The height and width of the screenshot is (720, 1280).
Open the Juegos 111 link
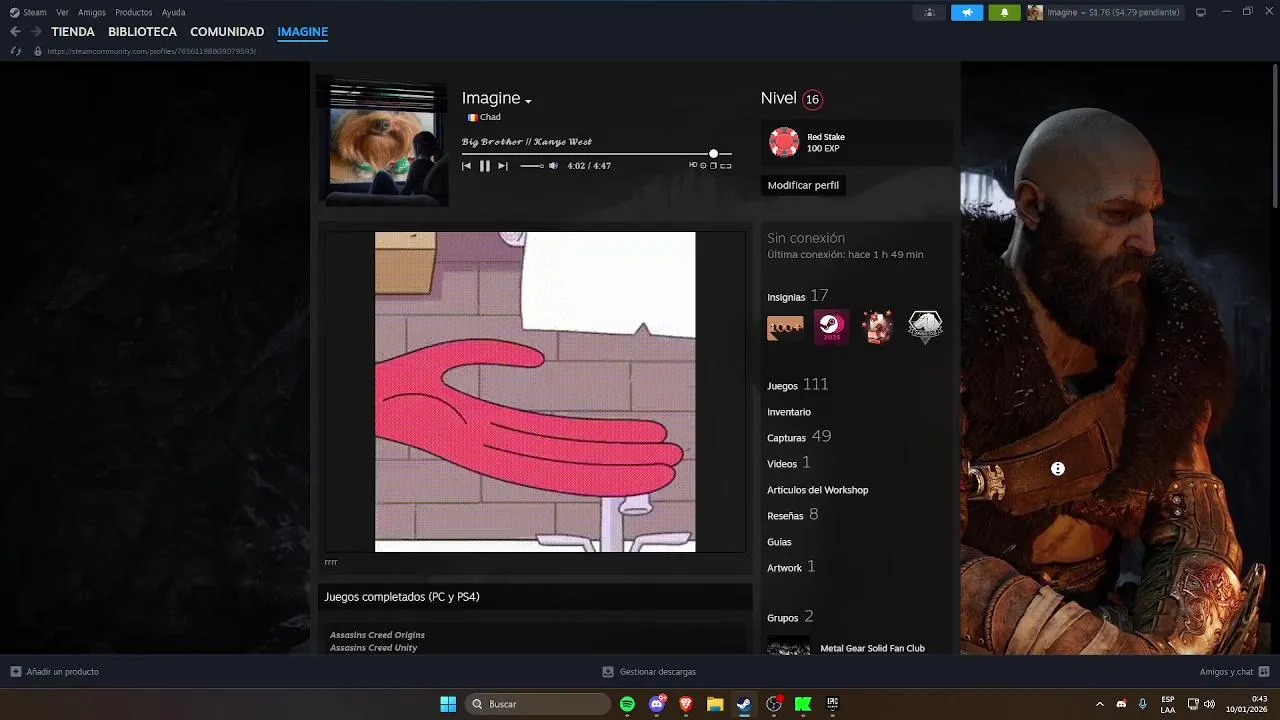click(x=798, y=385)
